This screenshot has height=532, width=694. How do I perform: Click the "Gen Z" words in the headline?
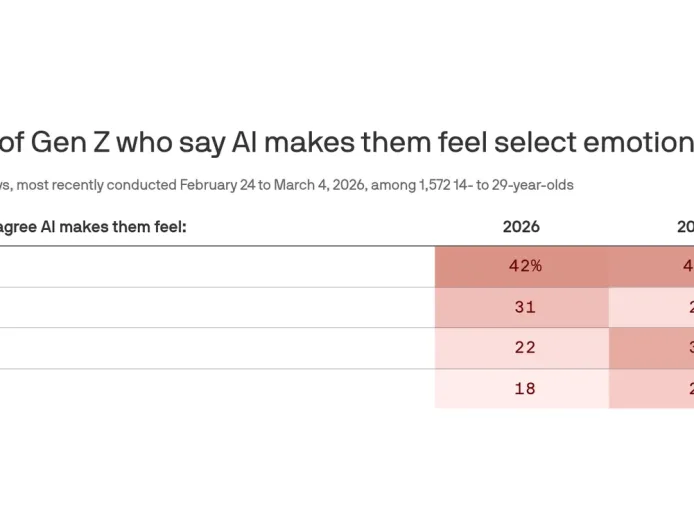point(70,143)
